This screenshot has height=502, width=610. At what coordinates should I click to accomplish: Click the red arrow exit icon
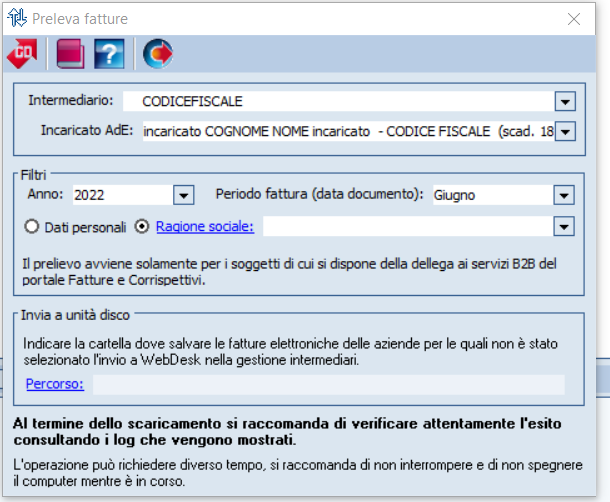tap(158, 54)
